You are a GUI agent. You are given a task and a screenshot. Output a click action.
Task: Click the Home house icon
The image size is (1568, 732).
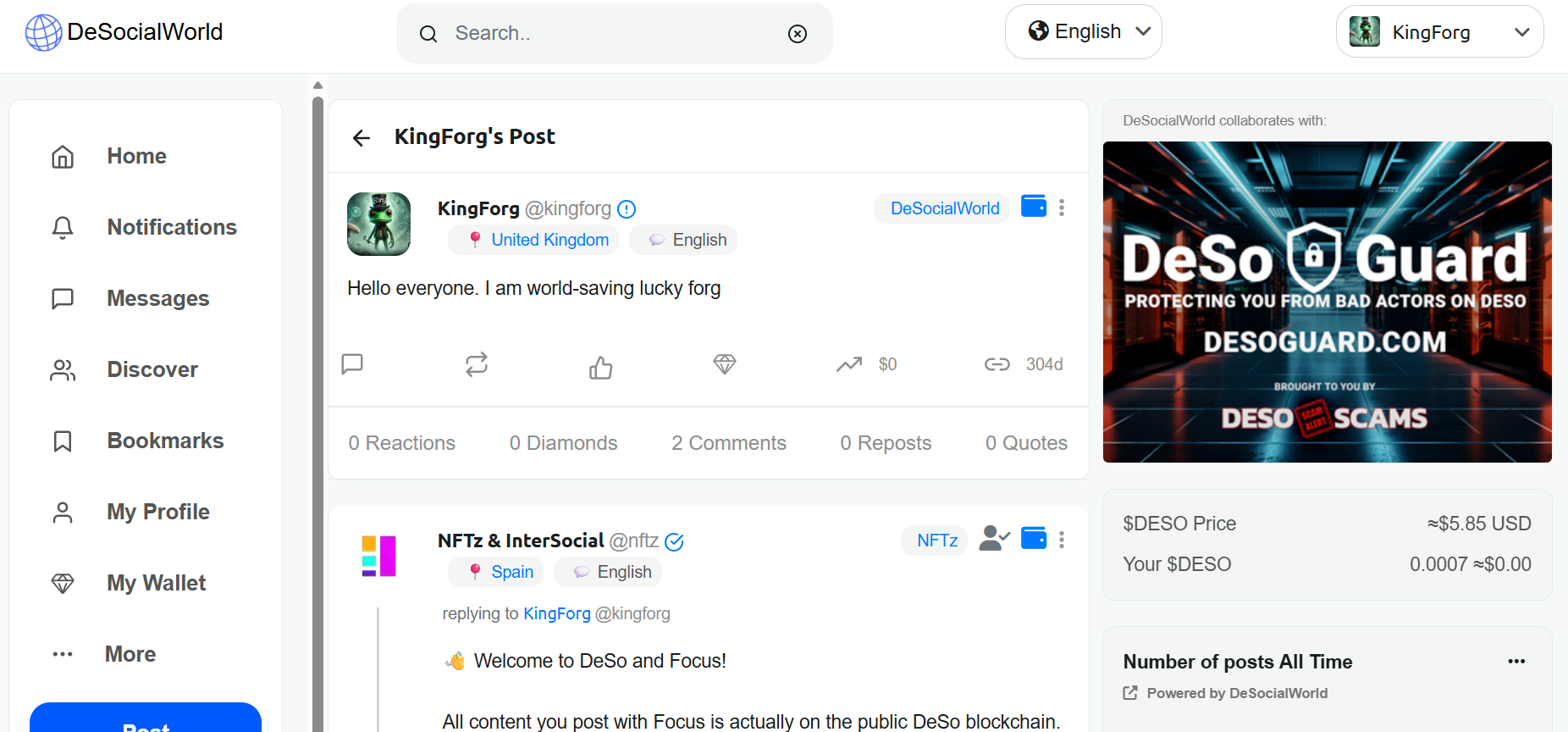(63, 156)
